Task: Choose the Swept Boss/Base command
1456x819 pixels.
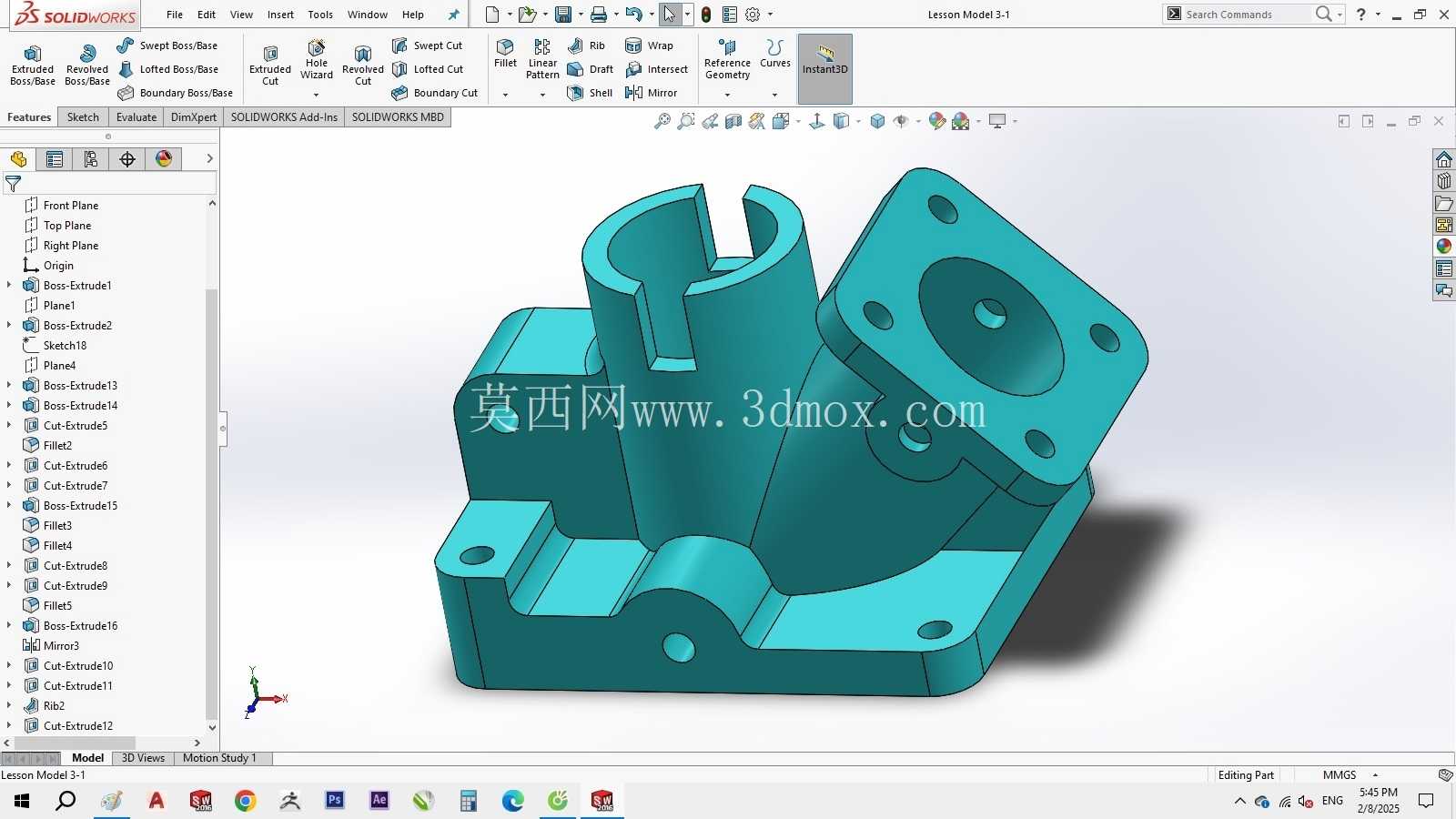Action: point(167,45)
